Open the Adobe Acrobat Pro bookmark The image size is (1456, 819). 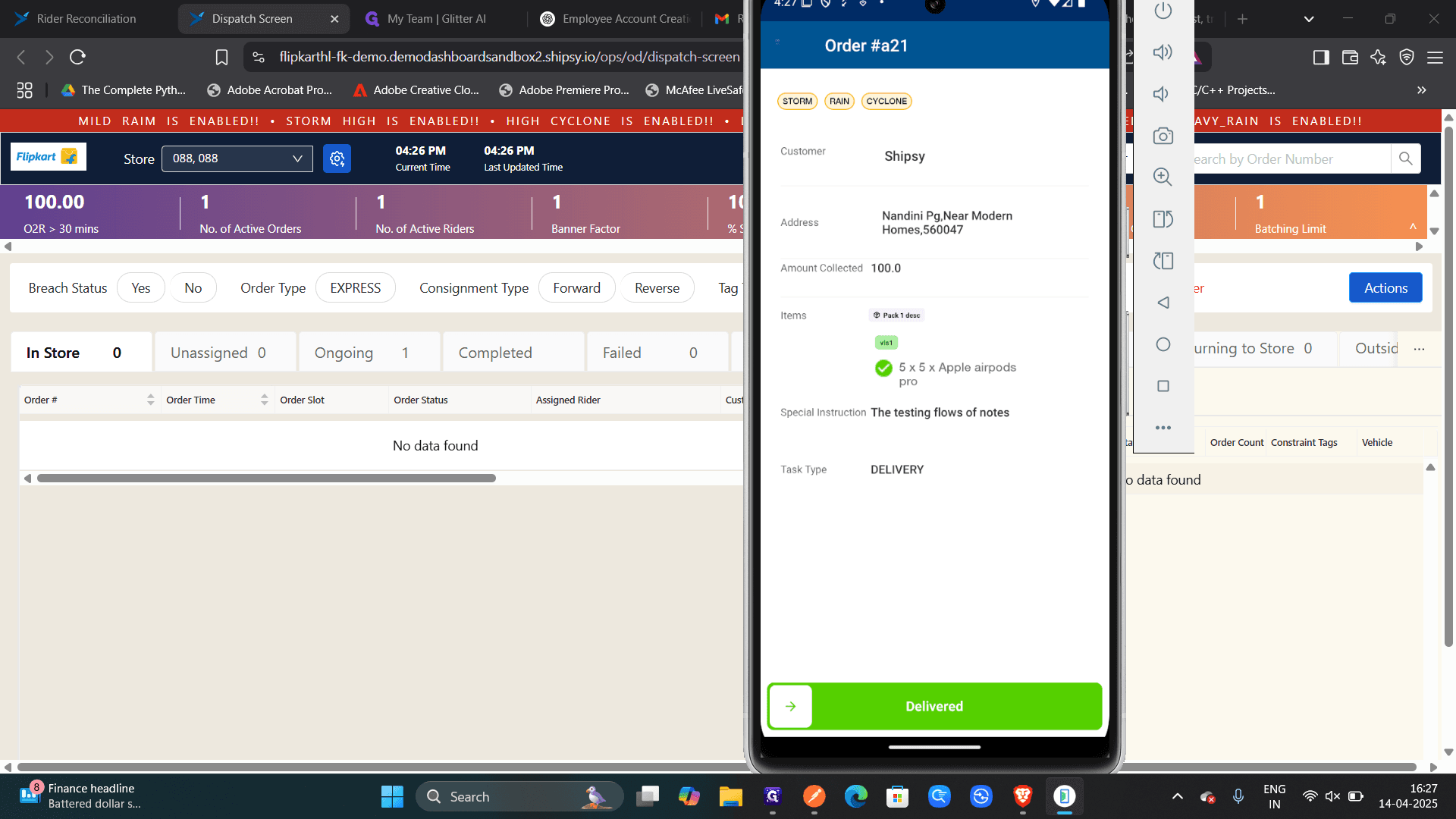(270, 90)
